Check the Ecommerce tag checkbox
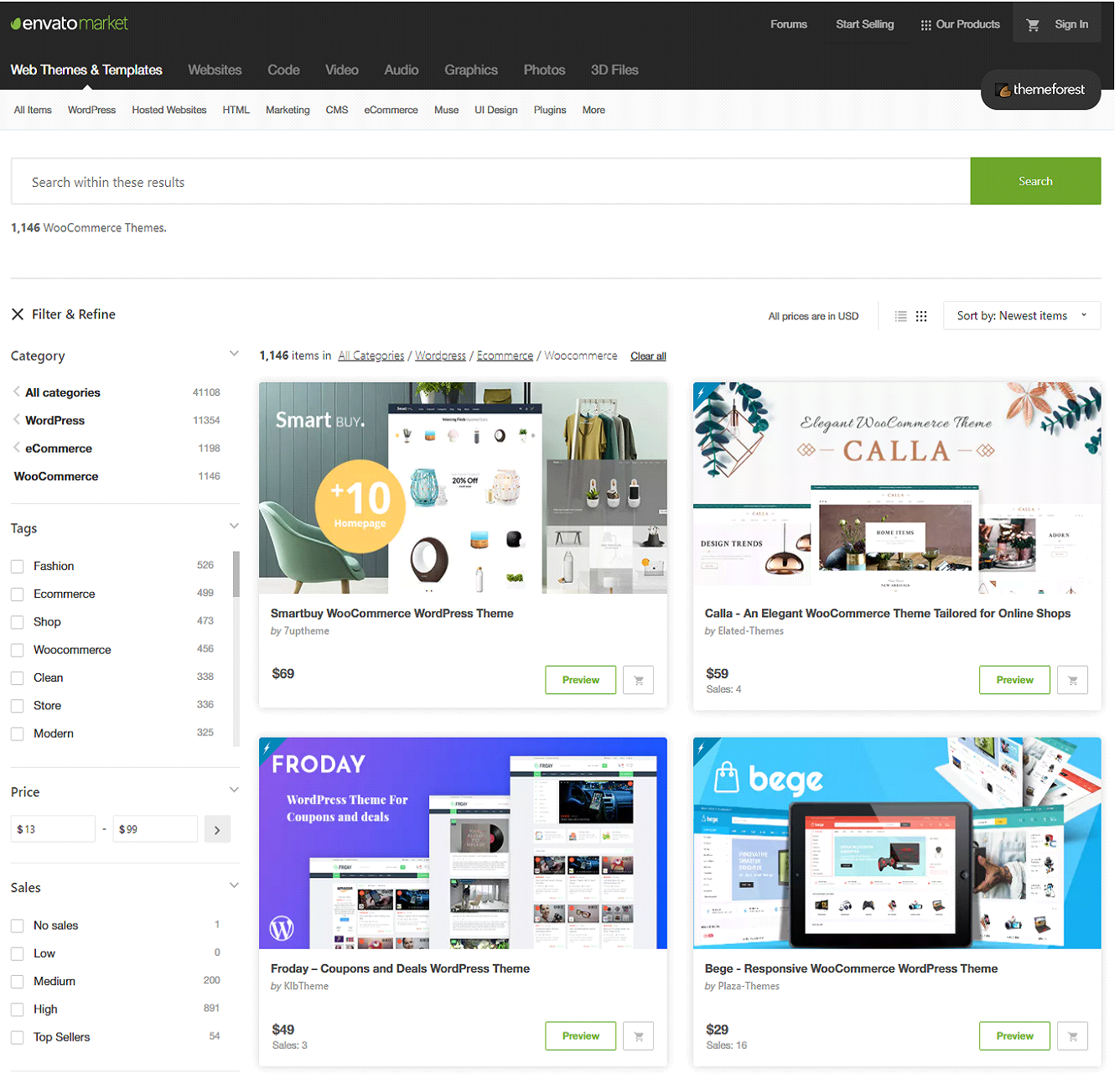 pos(17,596)
